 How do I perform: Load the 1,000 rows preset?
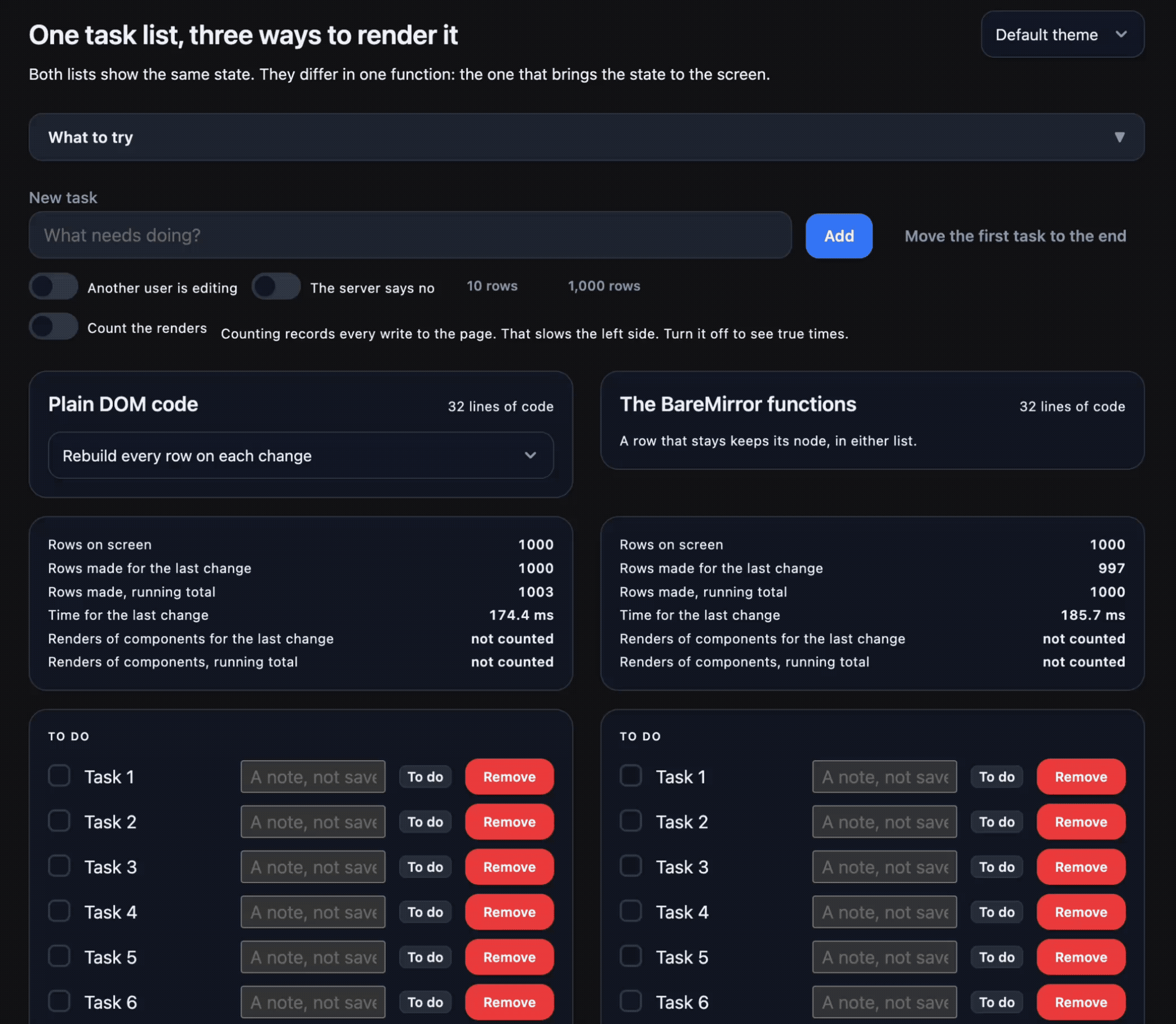tap(604, 286)
